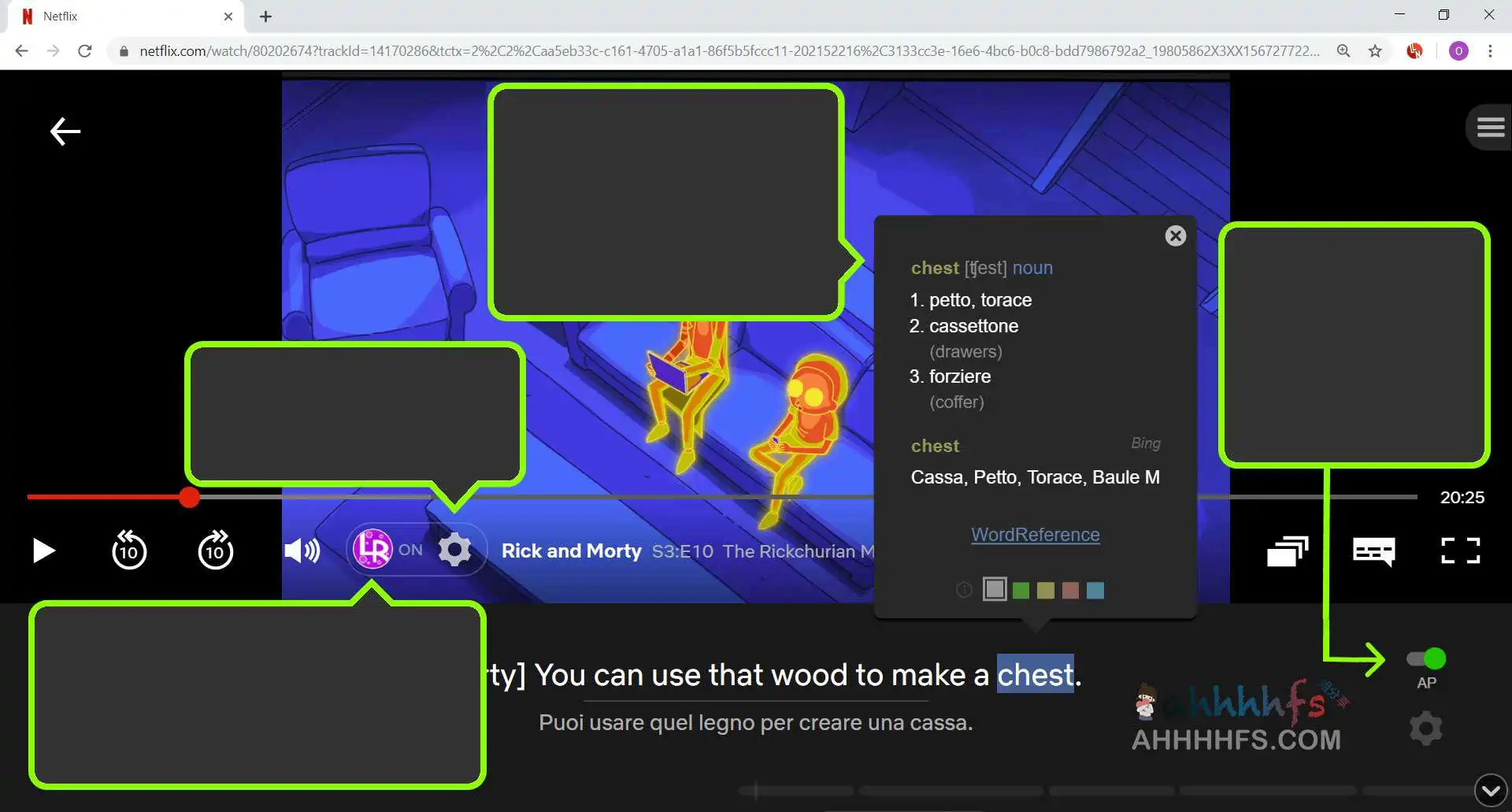Mute the volume speaker icon
This screenshot has height=812, width=1512.
(302, 551)
